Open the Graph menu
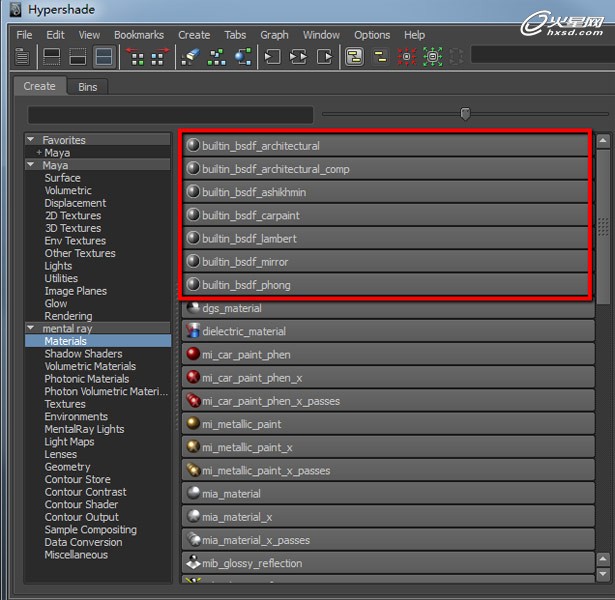The height and width of the screenshot is (600, 615). pyautogui.click(x=274, y=35)
